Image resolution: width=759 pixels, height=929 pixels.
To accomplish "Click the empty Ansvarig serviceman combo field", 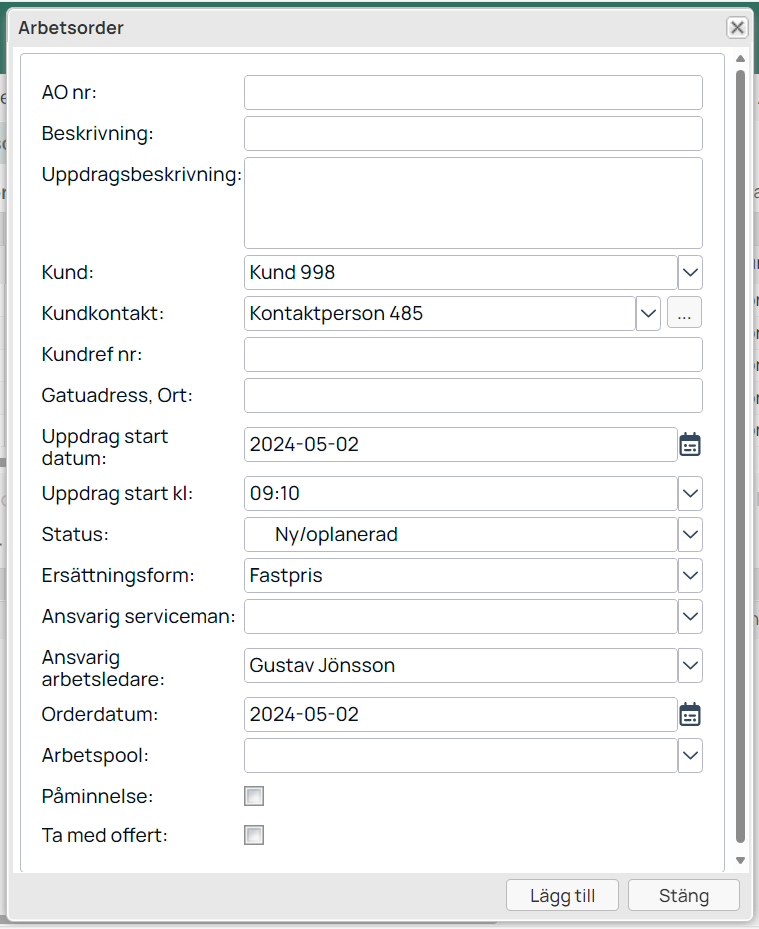I will click(460, 616).
